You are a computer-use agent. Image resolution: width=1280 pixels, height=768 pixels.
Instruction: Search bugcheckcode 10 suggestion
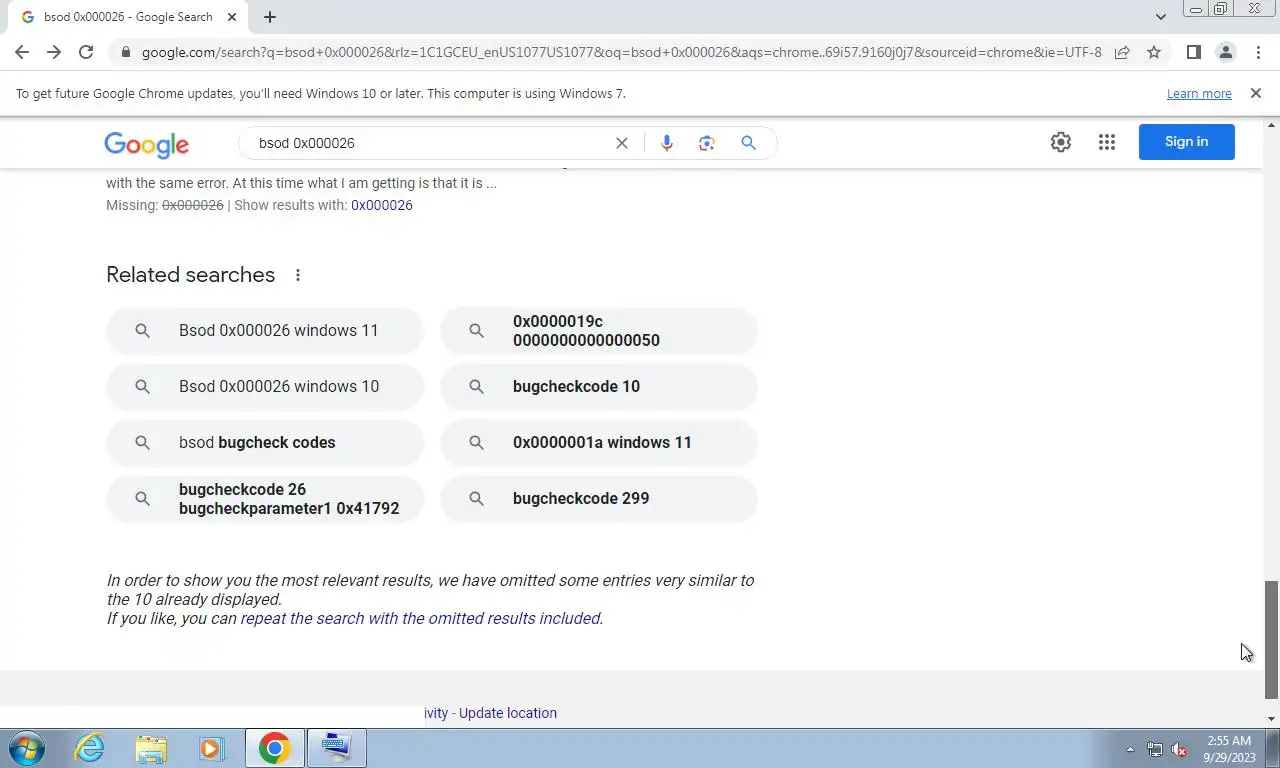click(x=599, y=387)
